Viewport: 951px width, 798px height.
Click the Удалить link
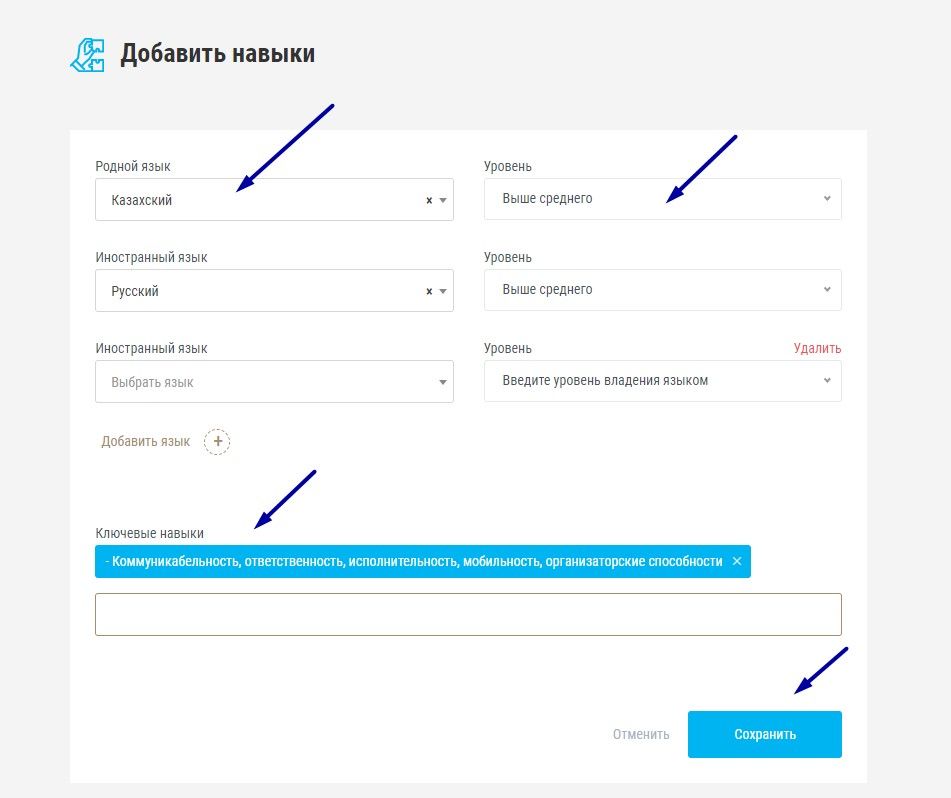pyautogui.click(x=817, y=348)
